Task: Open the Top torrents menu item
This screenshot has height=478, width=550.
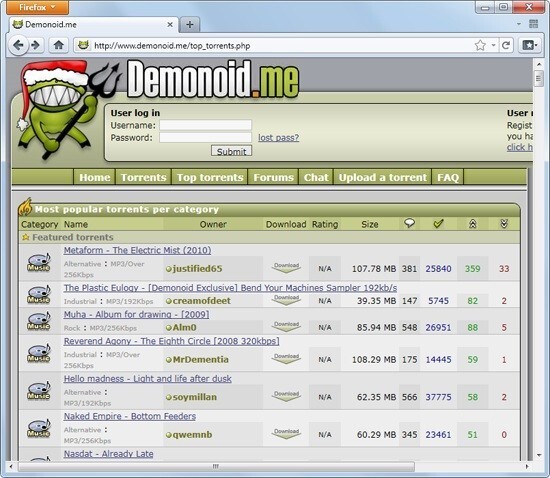Action: [210, 177]
